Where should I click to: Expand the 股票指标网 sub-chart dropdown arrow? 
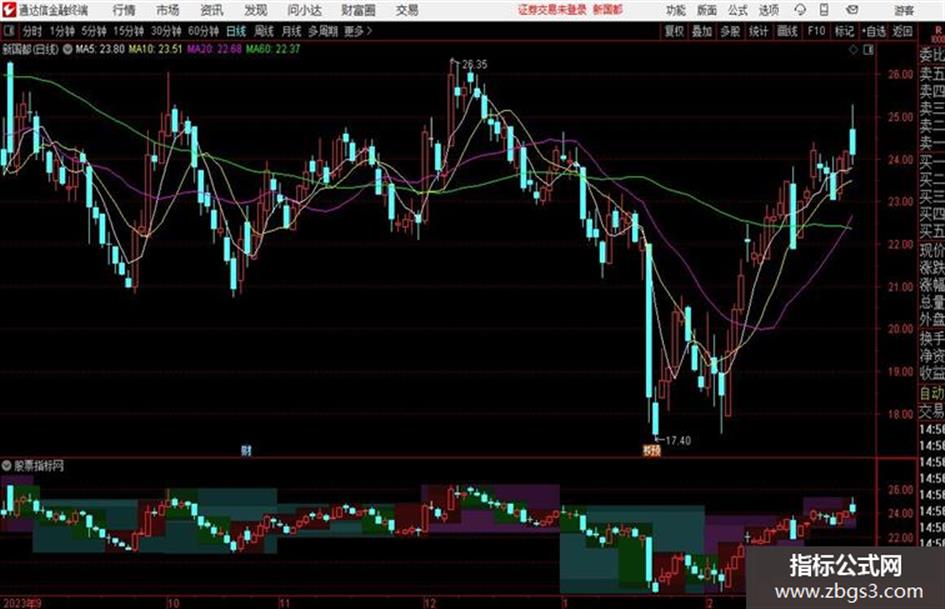[7, 465]
